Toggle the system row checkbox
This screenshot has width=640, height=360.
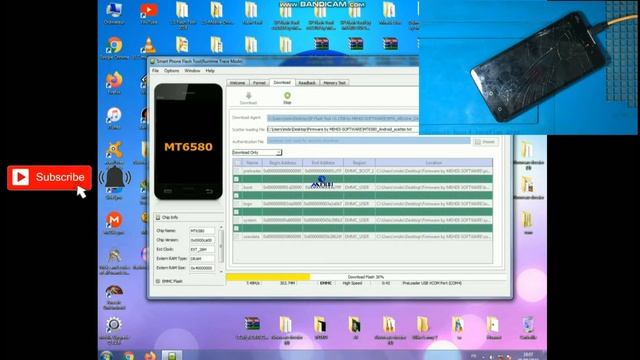[237, 220]
